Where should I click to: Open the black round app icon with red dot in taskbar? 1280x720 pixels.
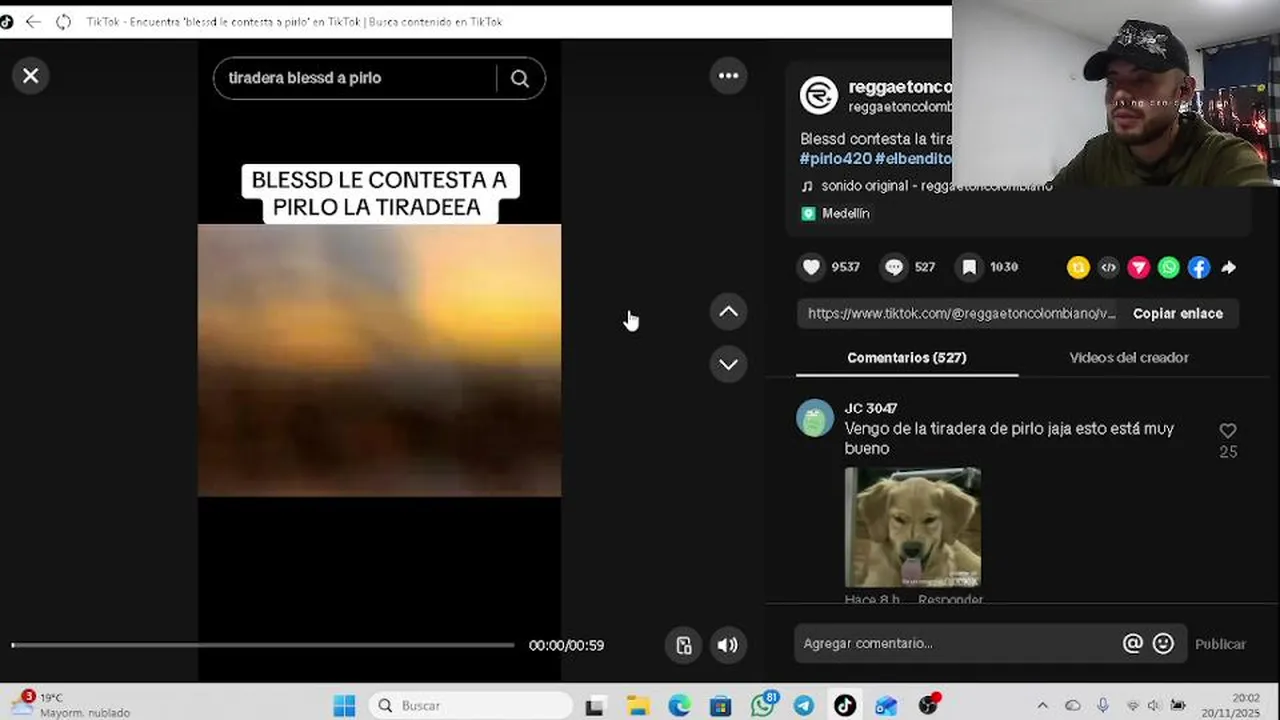click(929, 704)
